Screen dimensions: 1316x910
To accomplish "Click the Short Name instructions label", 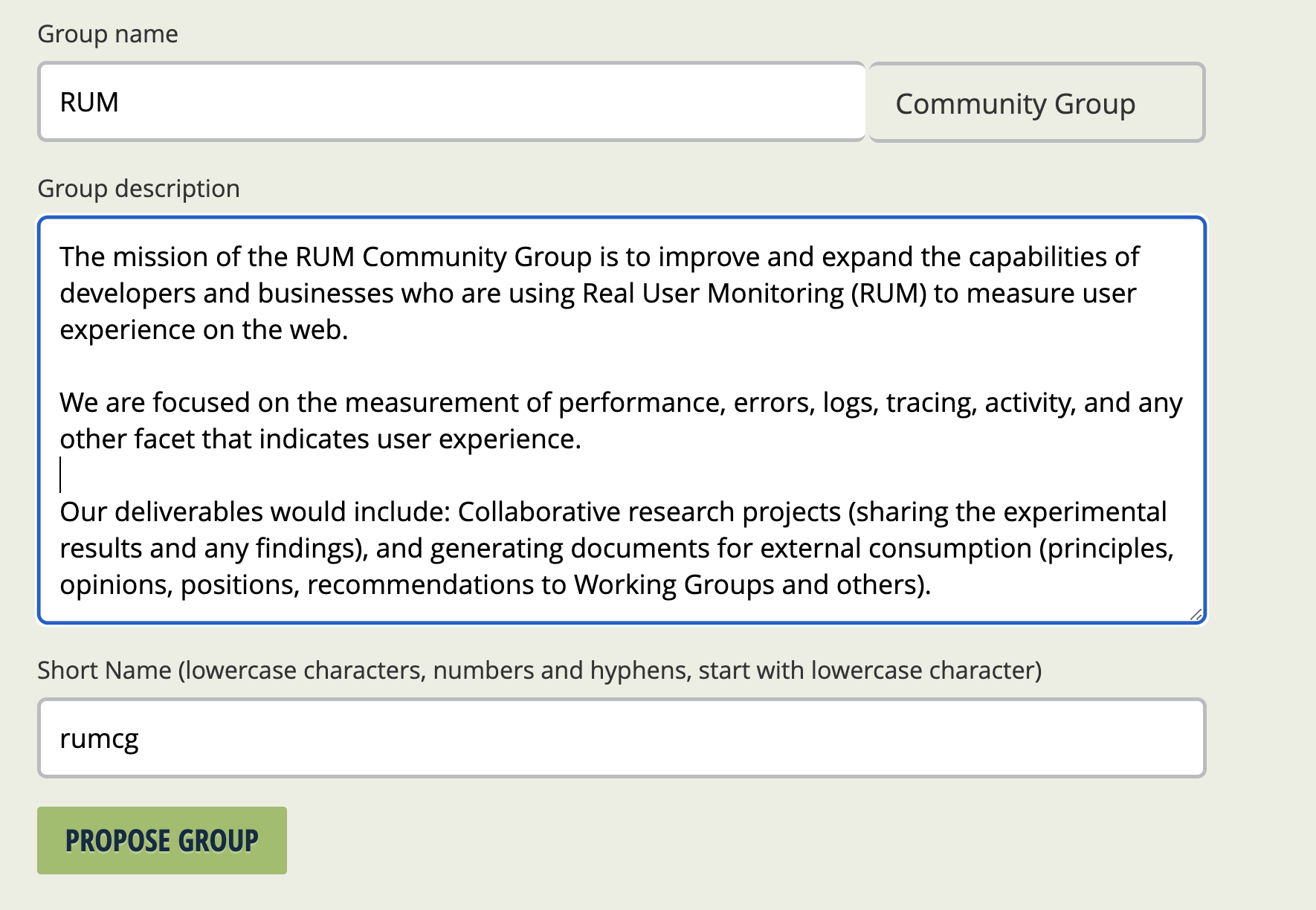I will 541,670.
